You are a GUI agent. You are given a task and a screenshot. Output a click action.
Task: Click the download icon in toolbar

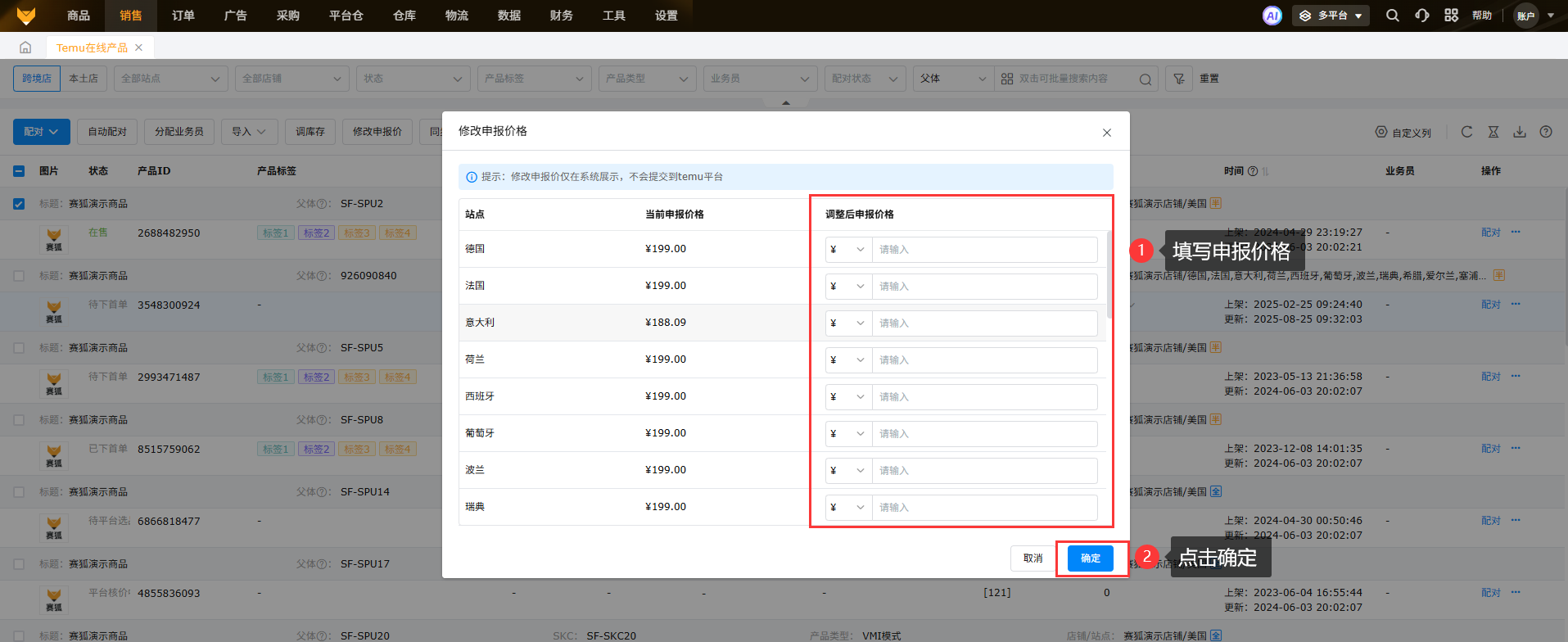1519,132
